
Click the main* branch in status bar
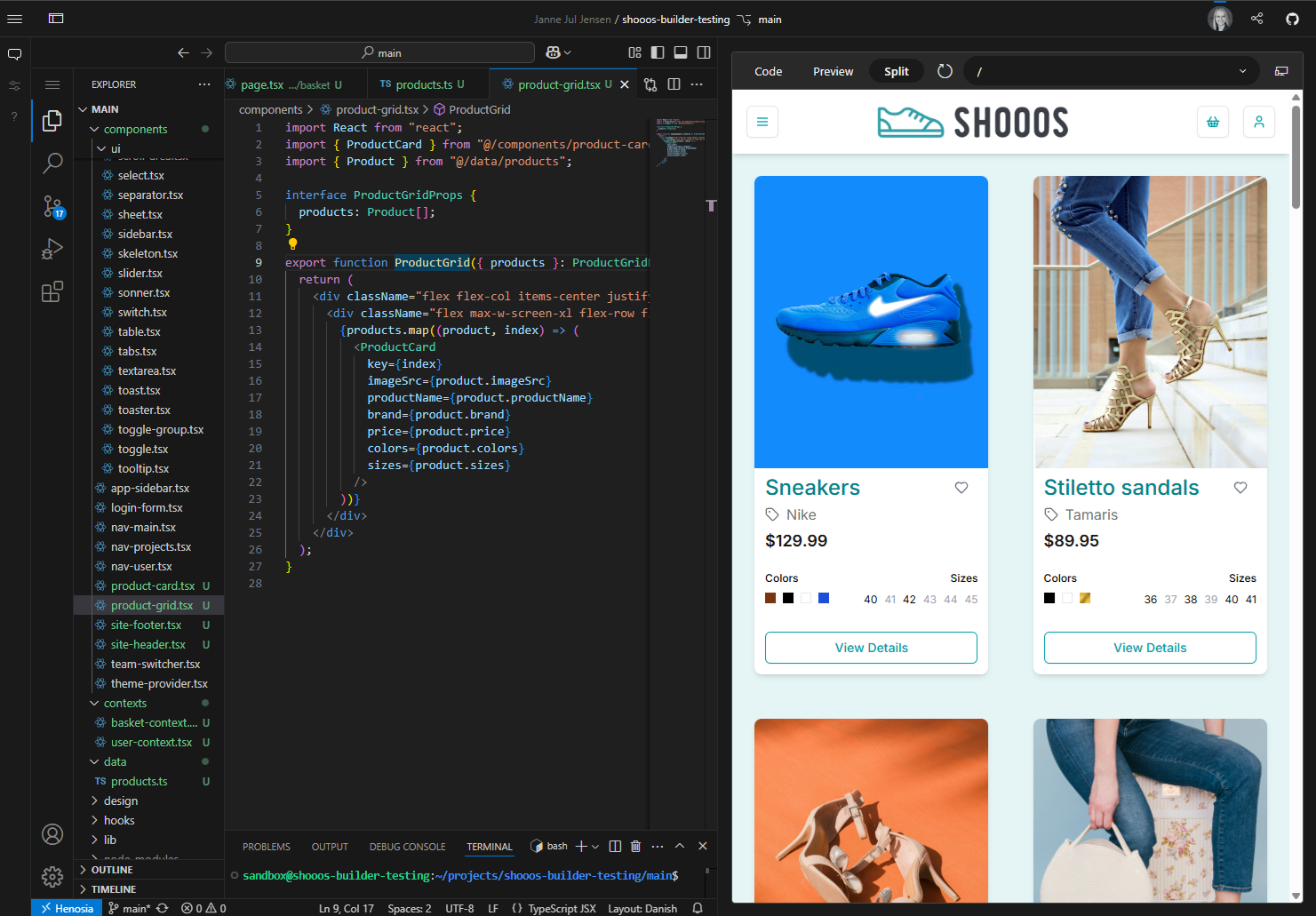point(129,908)
